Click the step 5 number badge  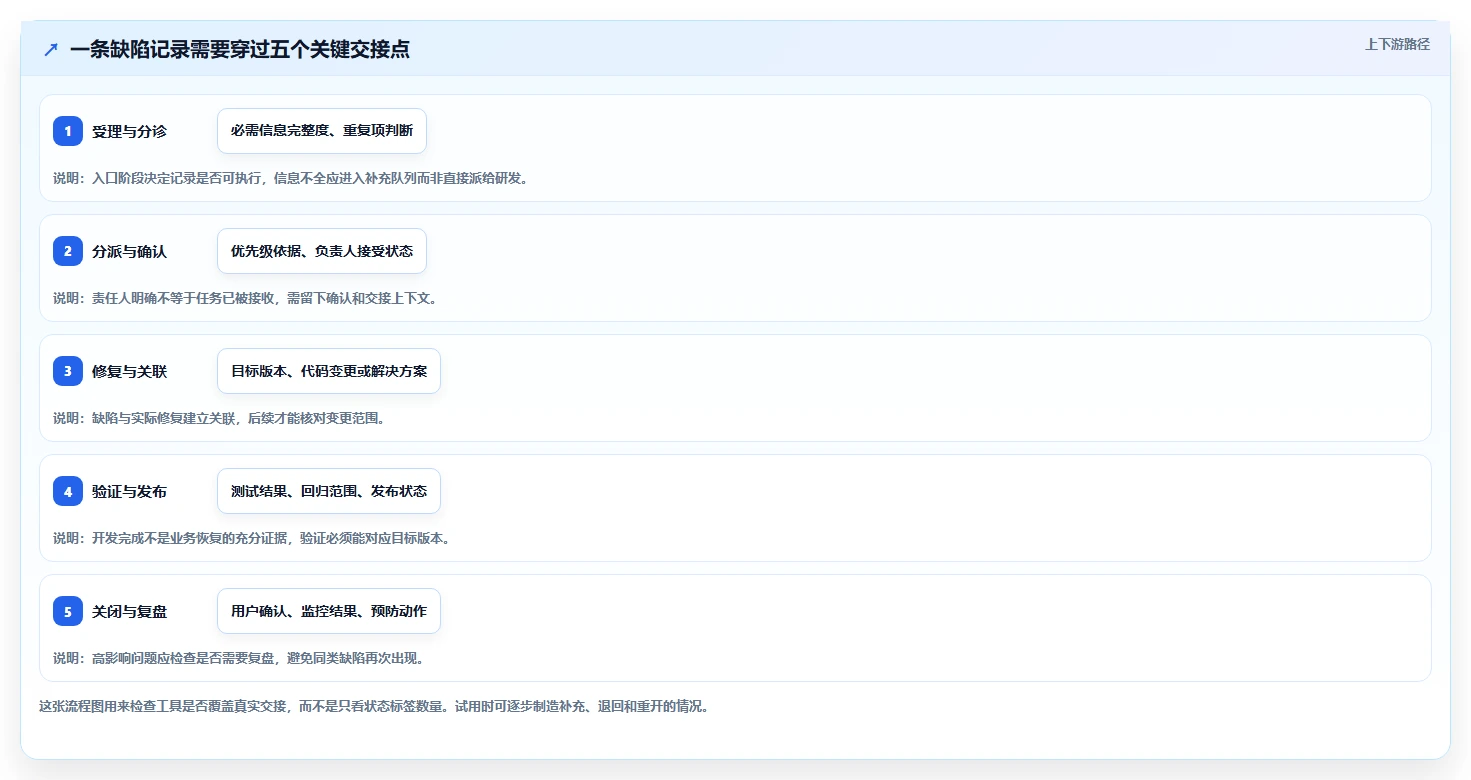coord(68,611)
